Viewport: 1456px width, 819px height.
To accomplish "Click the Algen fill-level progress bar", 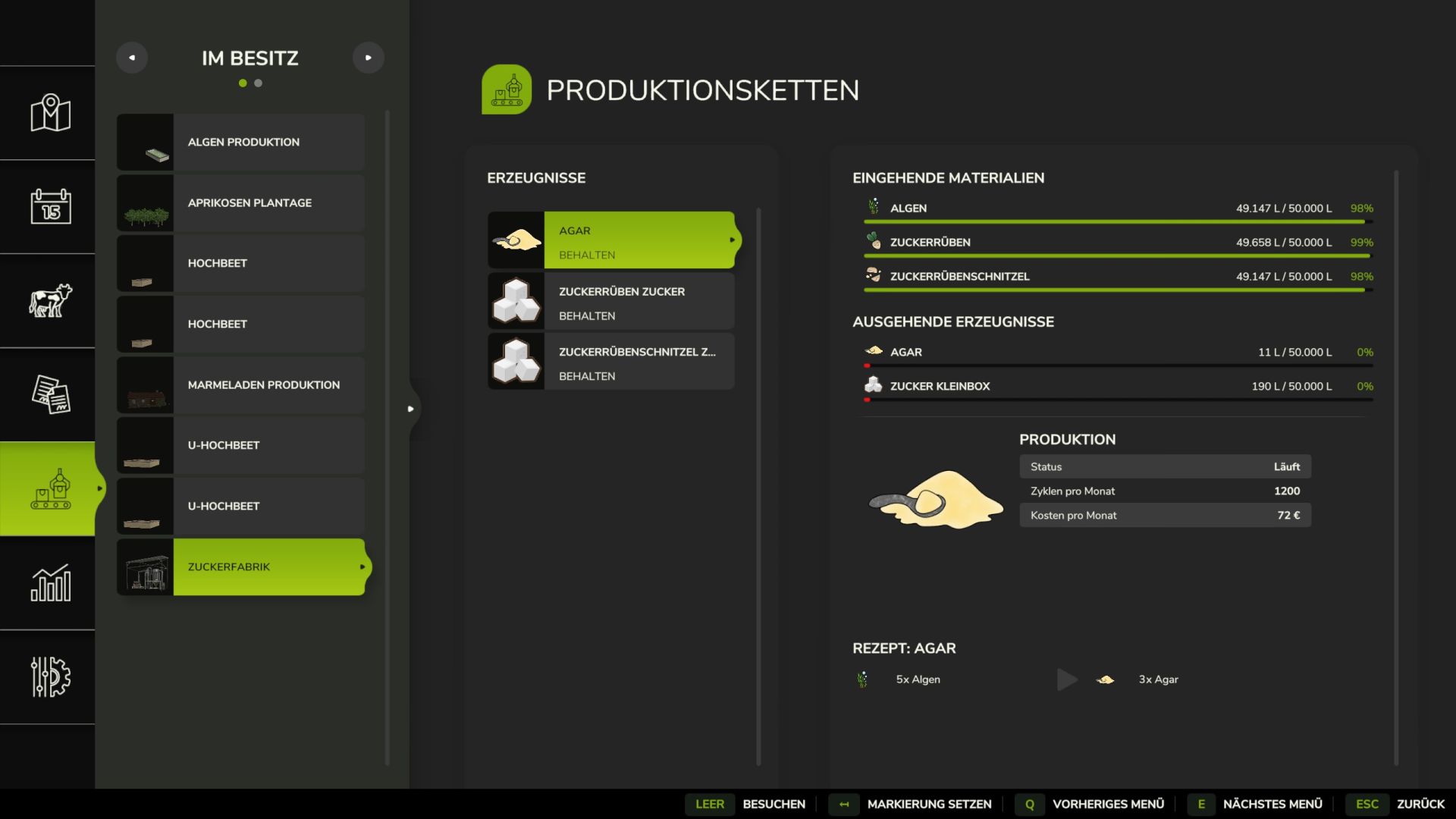I will 1115,221.
